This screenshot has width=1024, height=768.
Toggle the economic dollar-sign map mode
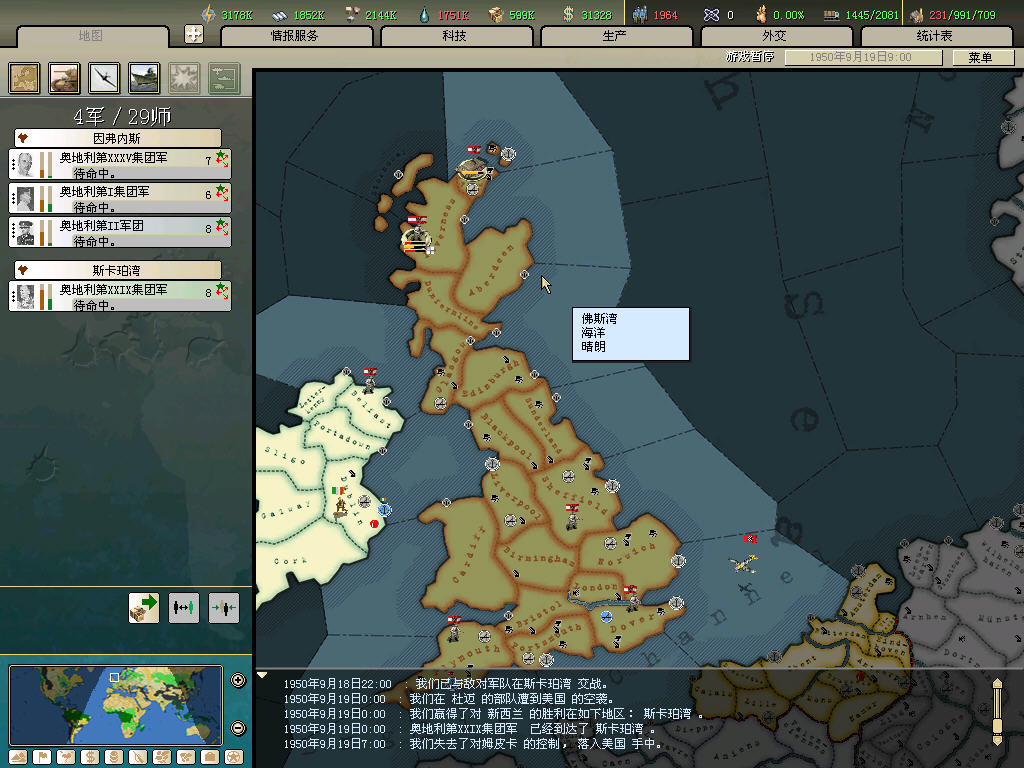click(89, 756)
